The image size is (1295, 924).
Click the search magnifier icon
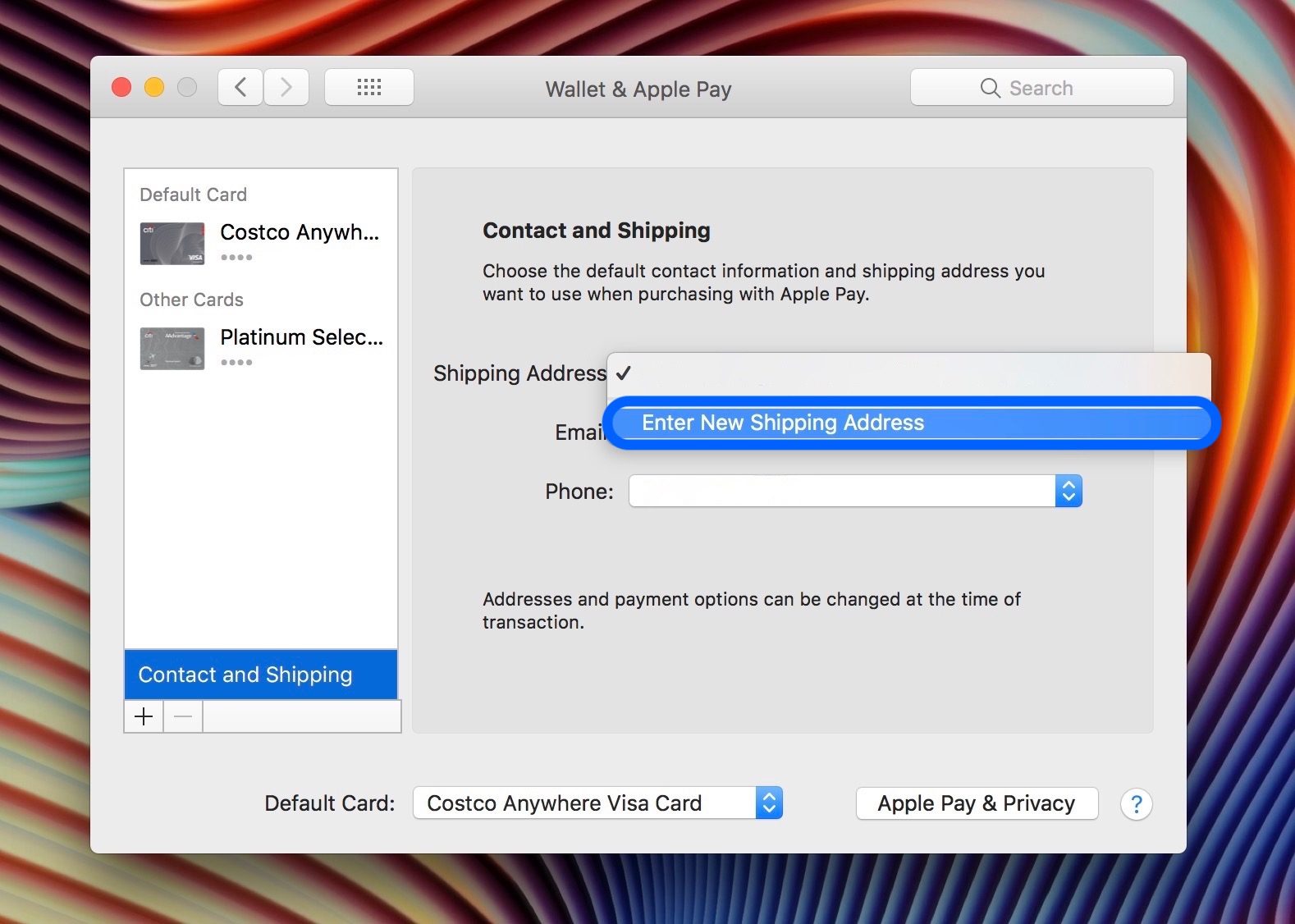pyautogui.click(x=991, y=88)
